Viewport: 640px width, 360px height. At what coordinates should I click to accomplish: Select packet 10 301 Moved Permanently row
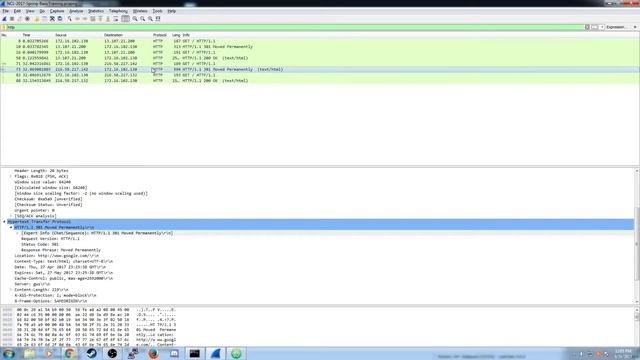tap(320, 47)
